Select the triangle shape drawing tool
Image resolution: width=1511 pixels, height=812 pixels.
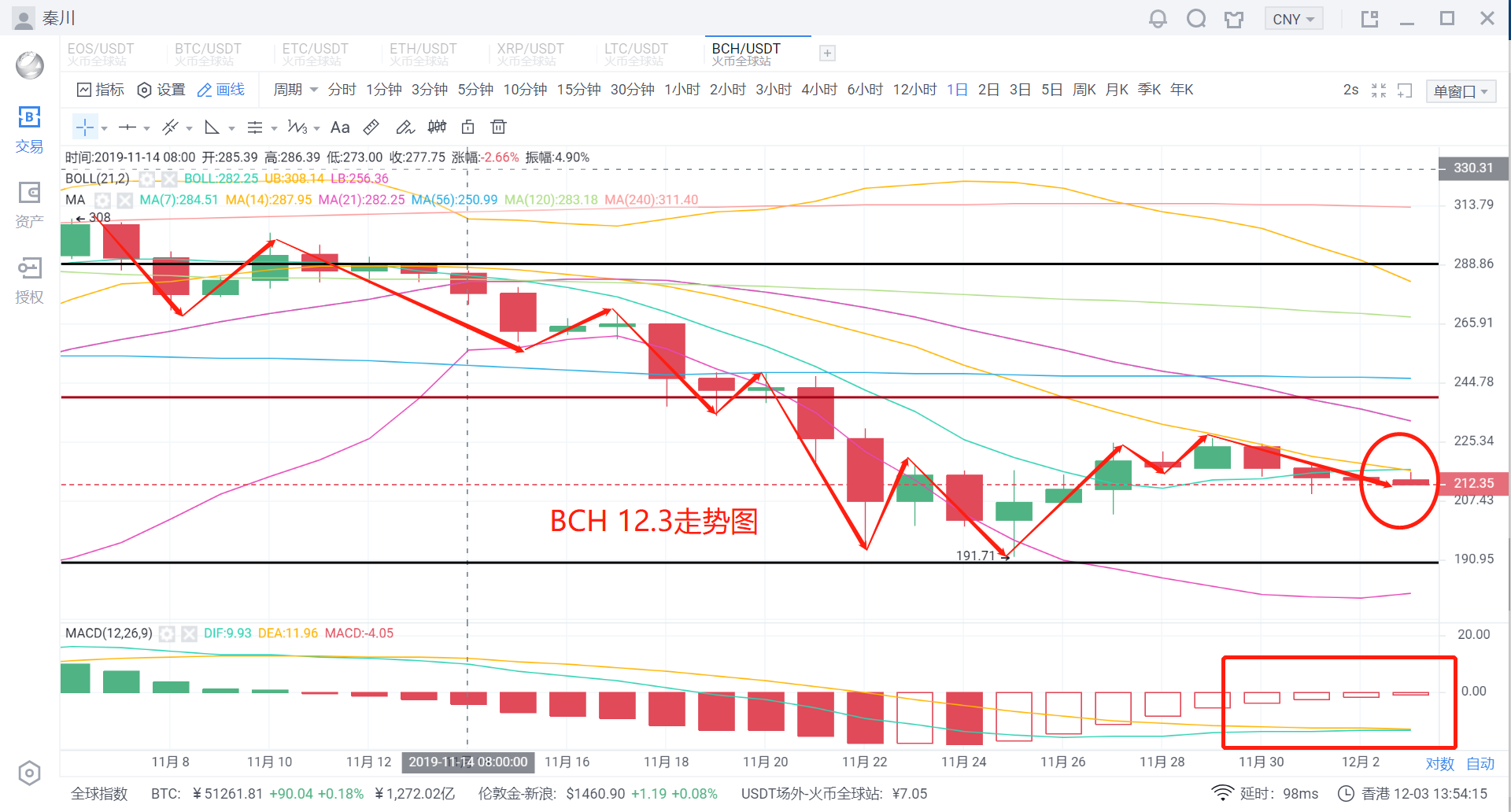tap(212, 127)
